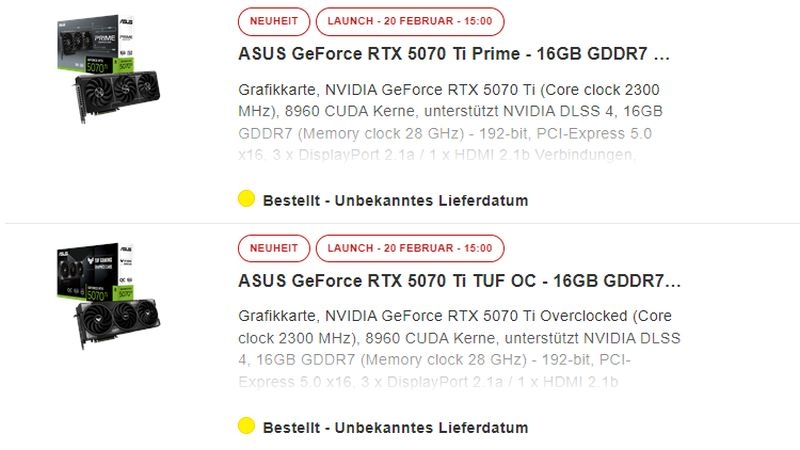Select the NEUHEIT badge on the Prime listing
The height and width of the screenshot is (450, 800).
click(x=273, y=21)
